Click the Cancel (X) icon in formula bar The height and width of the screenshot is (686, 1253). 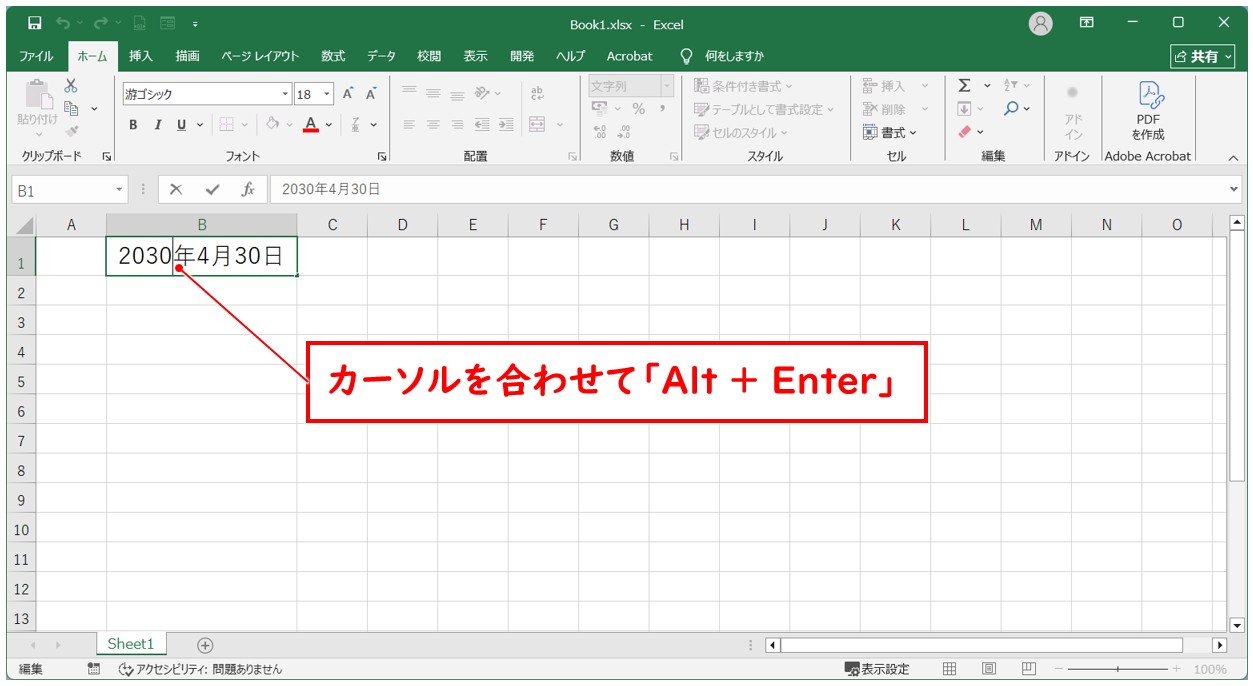(176, 189)
